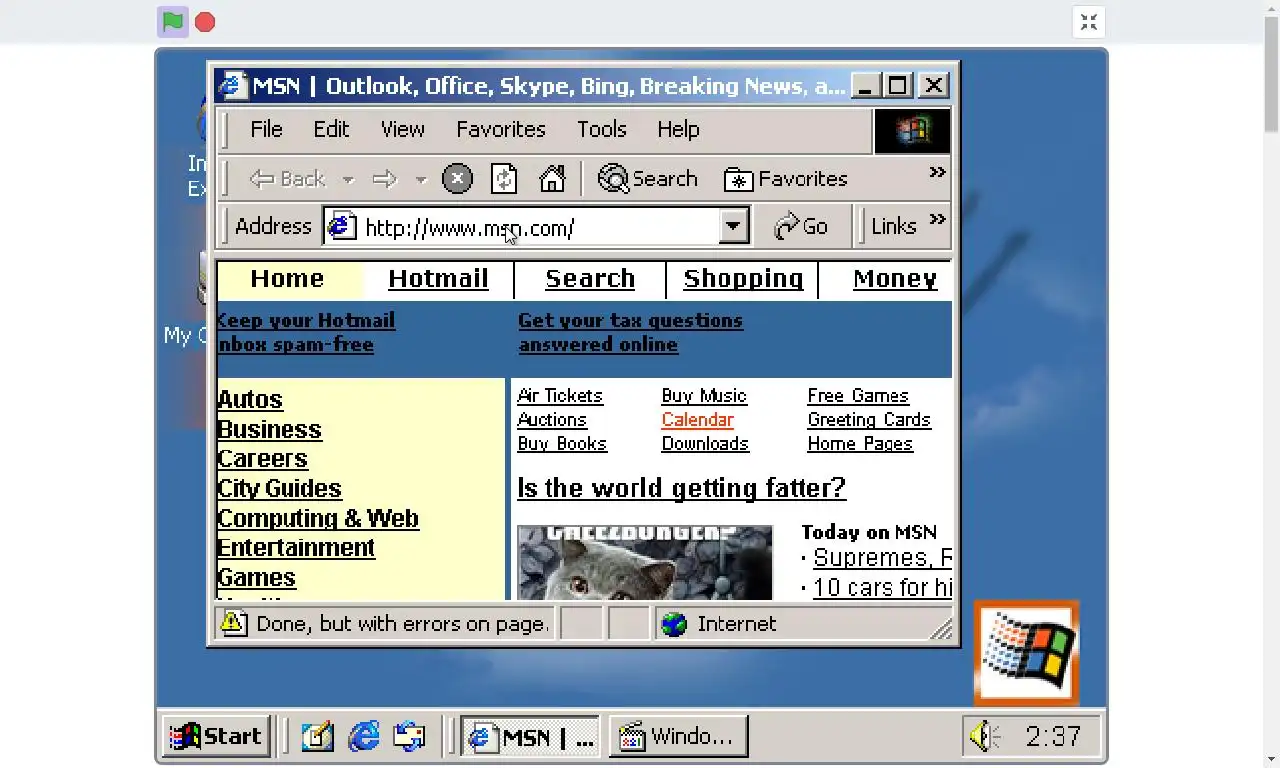Expand the toolbar overflow chevron

[x=937, y=172]
